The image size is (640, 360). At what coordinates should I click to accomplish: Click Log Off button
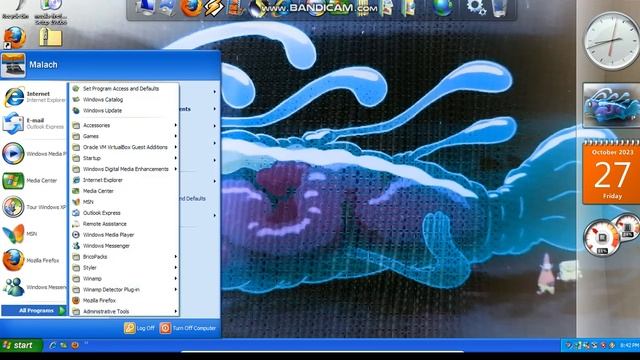[140, 328]
